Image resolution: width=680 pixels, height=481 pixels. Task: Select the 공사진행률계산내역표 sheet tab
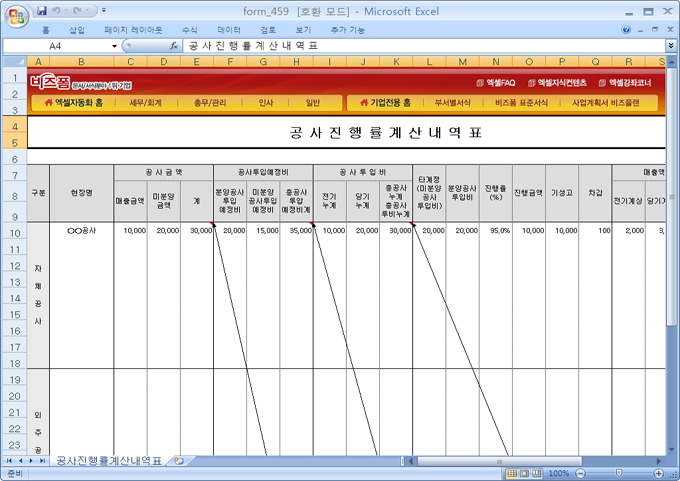[x=108, y=460]
